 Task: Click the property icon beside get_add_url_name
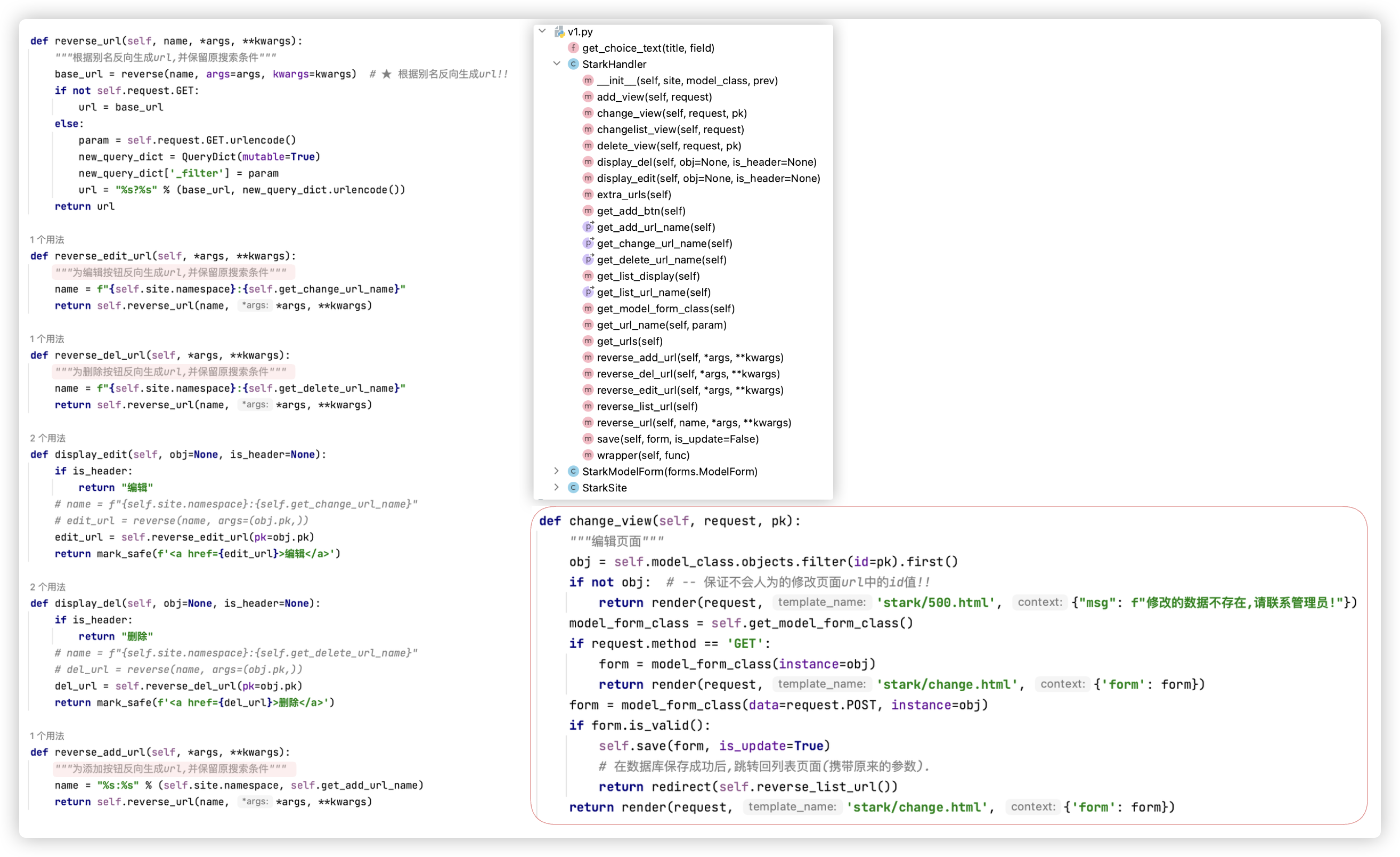[x=589, y=227]
